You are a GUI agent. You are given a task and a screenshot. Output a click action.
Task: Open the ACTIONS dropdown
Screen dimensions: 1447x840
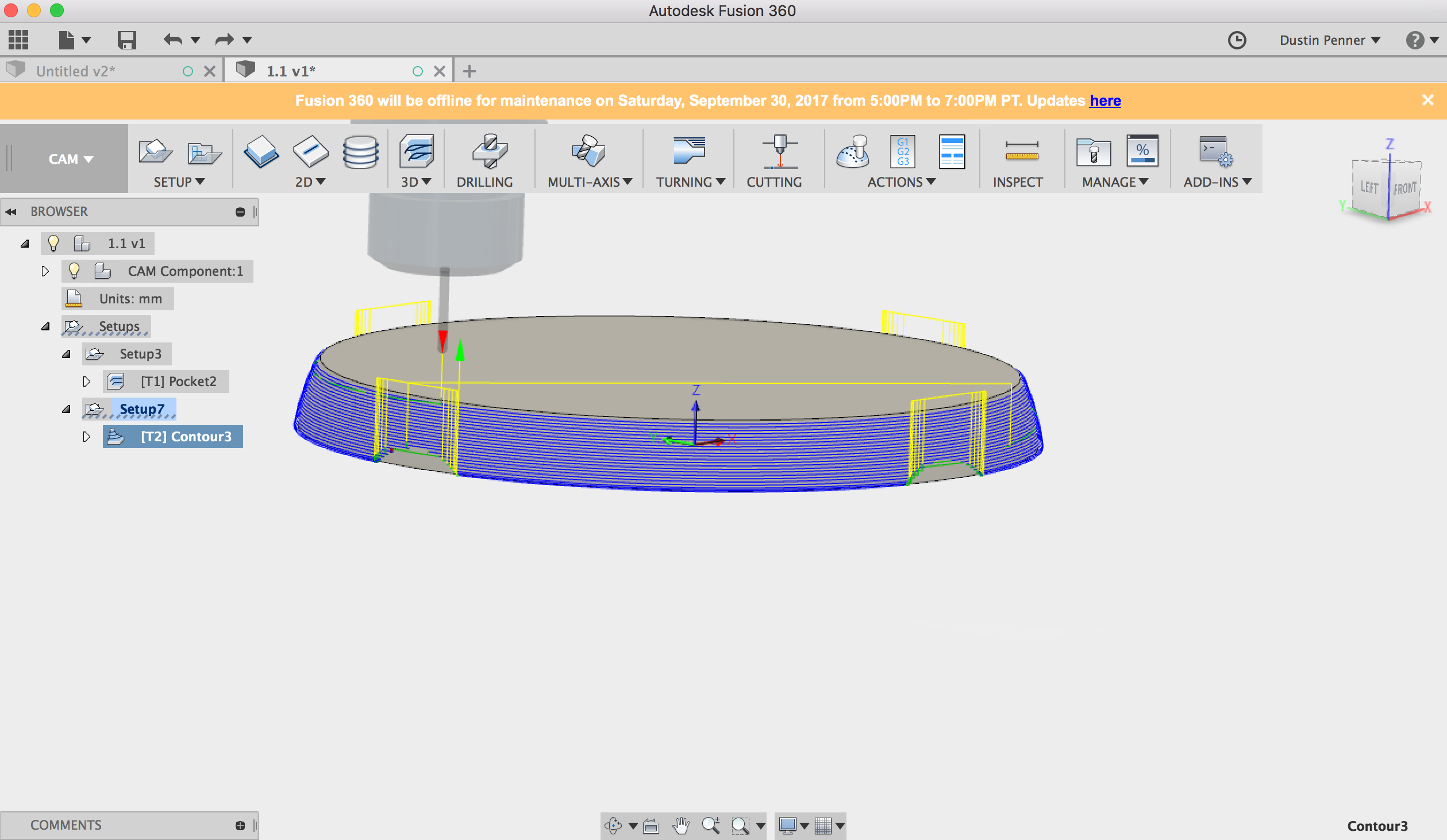(x=902, y=182)
